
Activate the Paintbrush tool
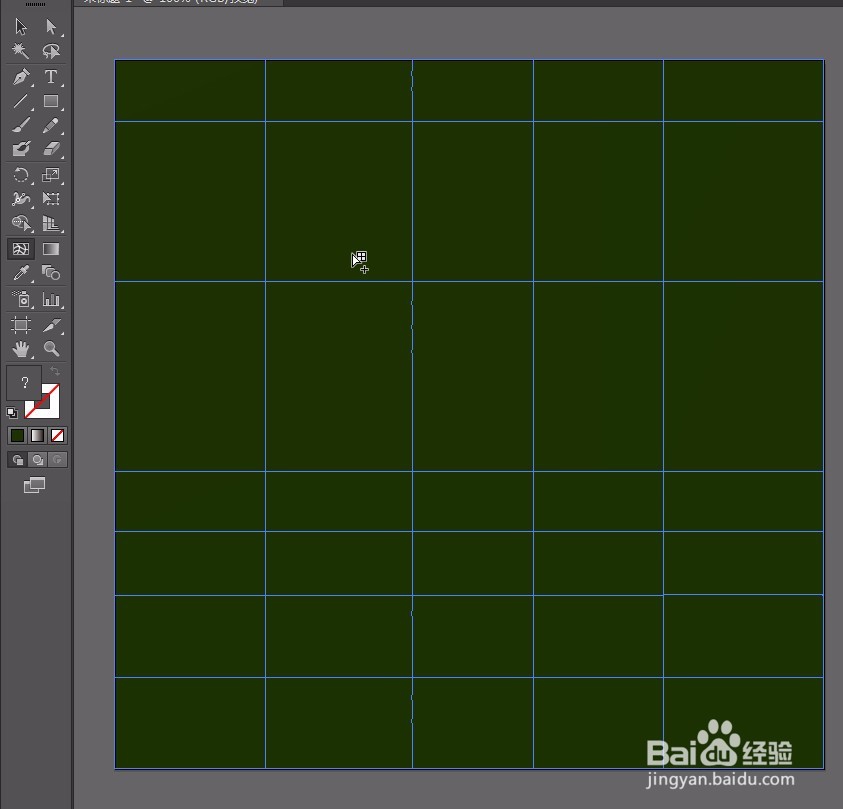click(x=20, y=126)
